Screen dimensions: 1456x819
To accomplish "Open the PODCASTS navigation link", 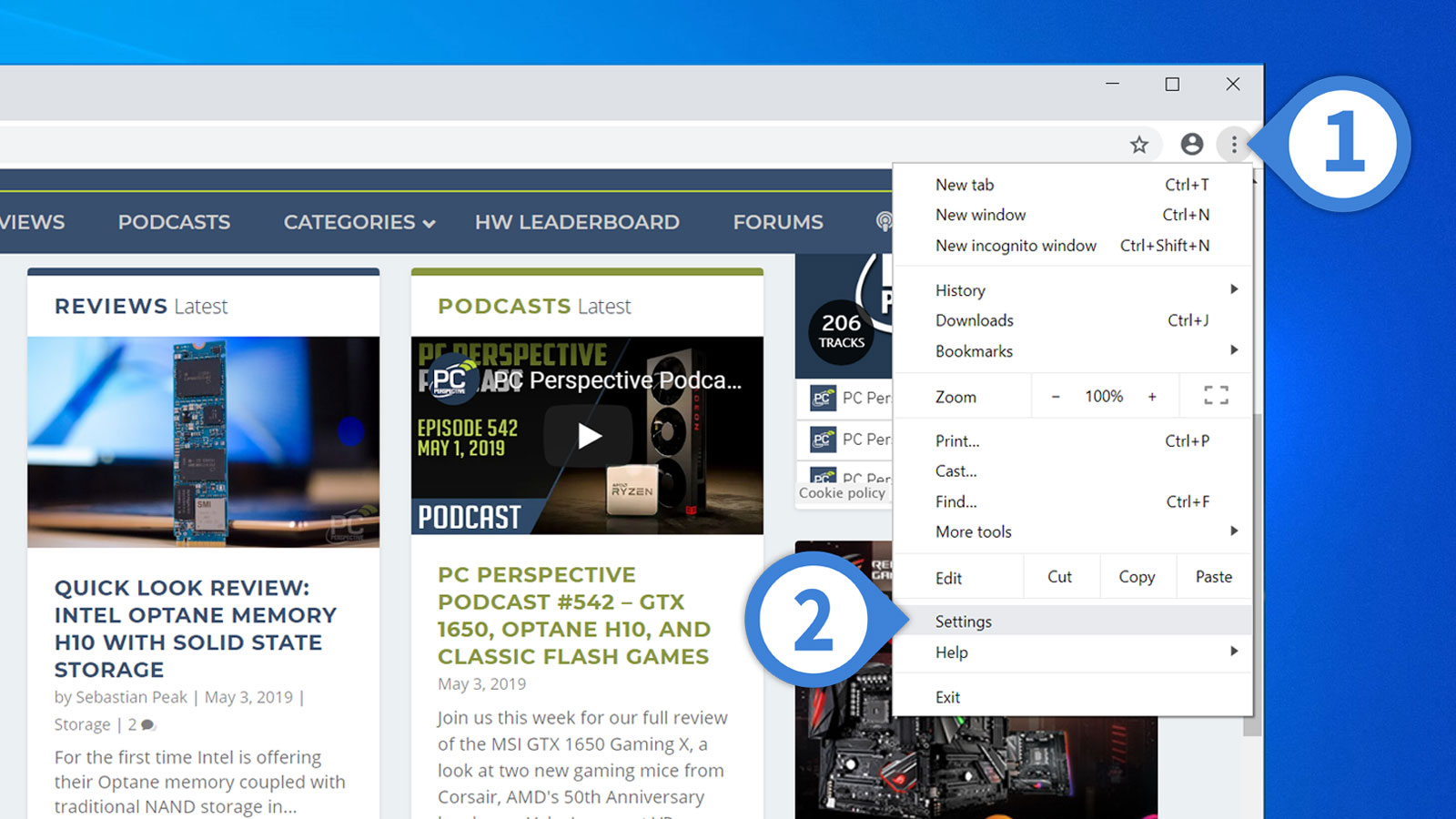I will [174, 222].
